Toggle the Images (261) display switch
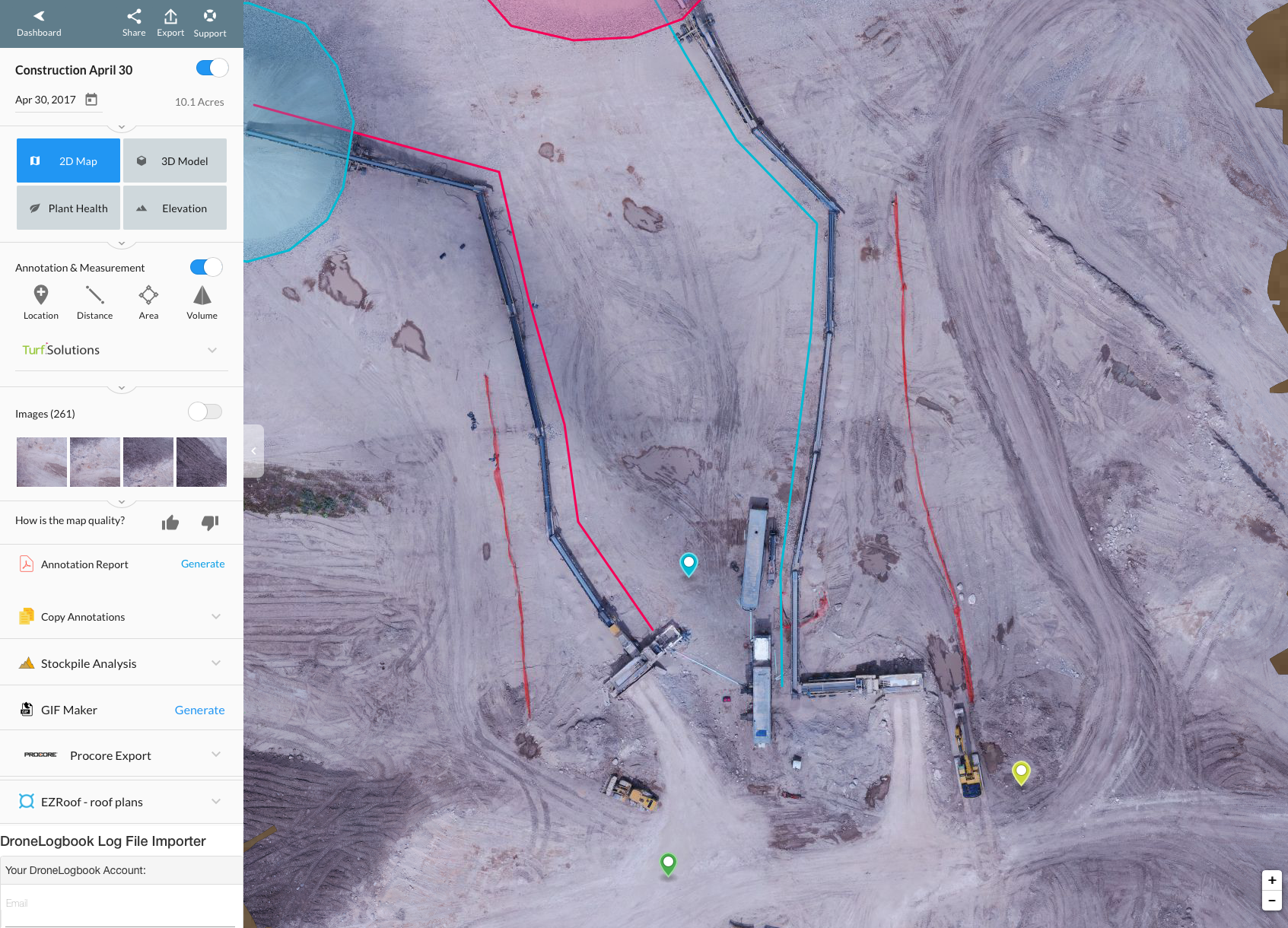The height and width of the screenshot is (928, 1288). tap(205, 412)
